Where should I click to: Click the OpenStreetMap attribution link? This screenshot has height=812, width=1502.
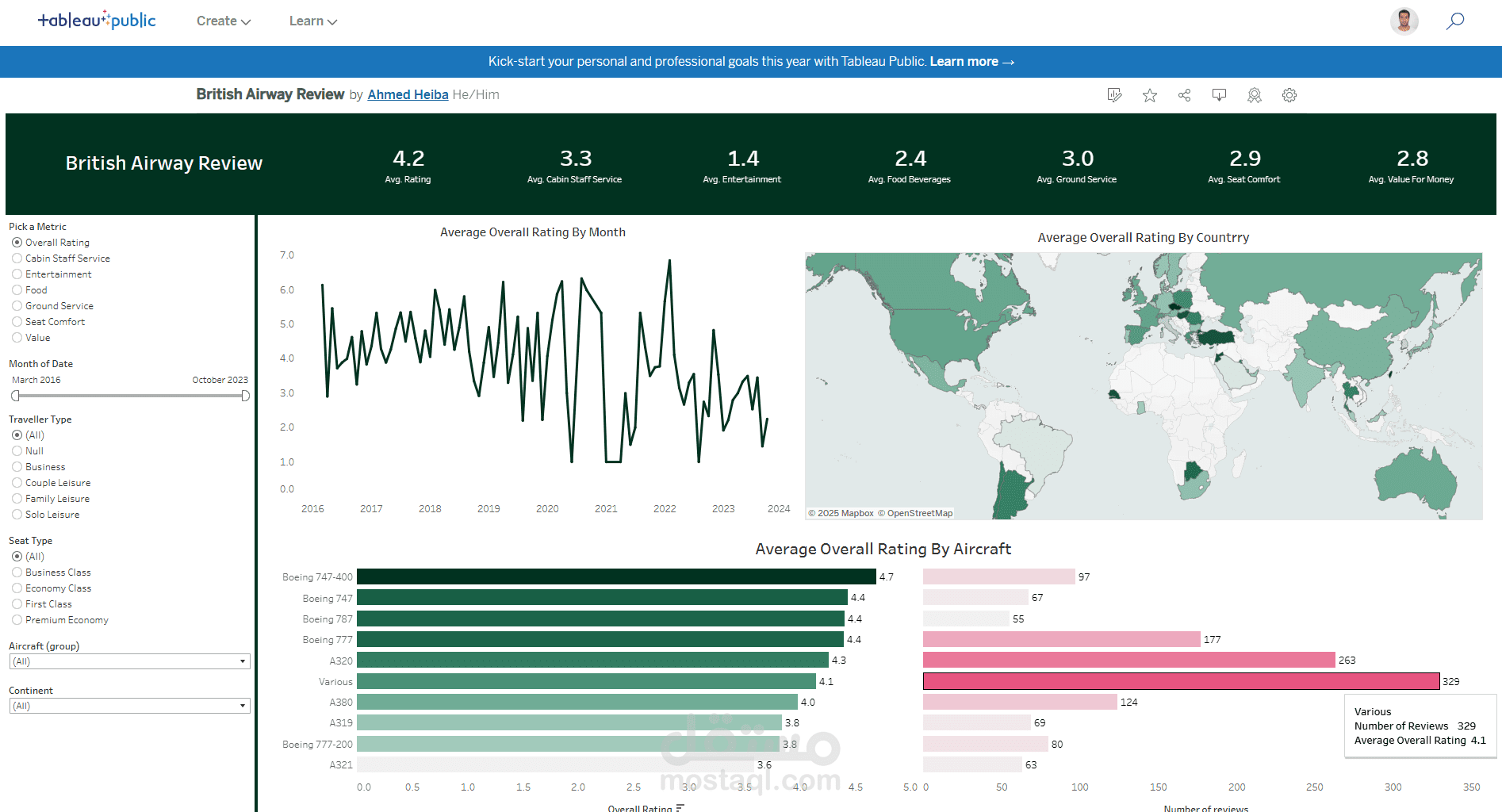click(x=915, y=513)
